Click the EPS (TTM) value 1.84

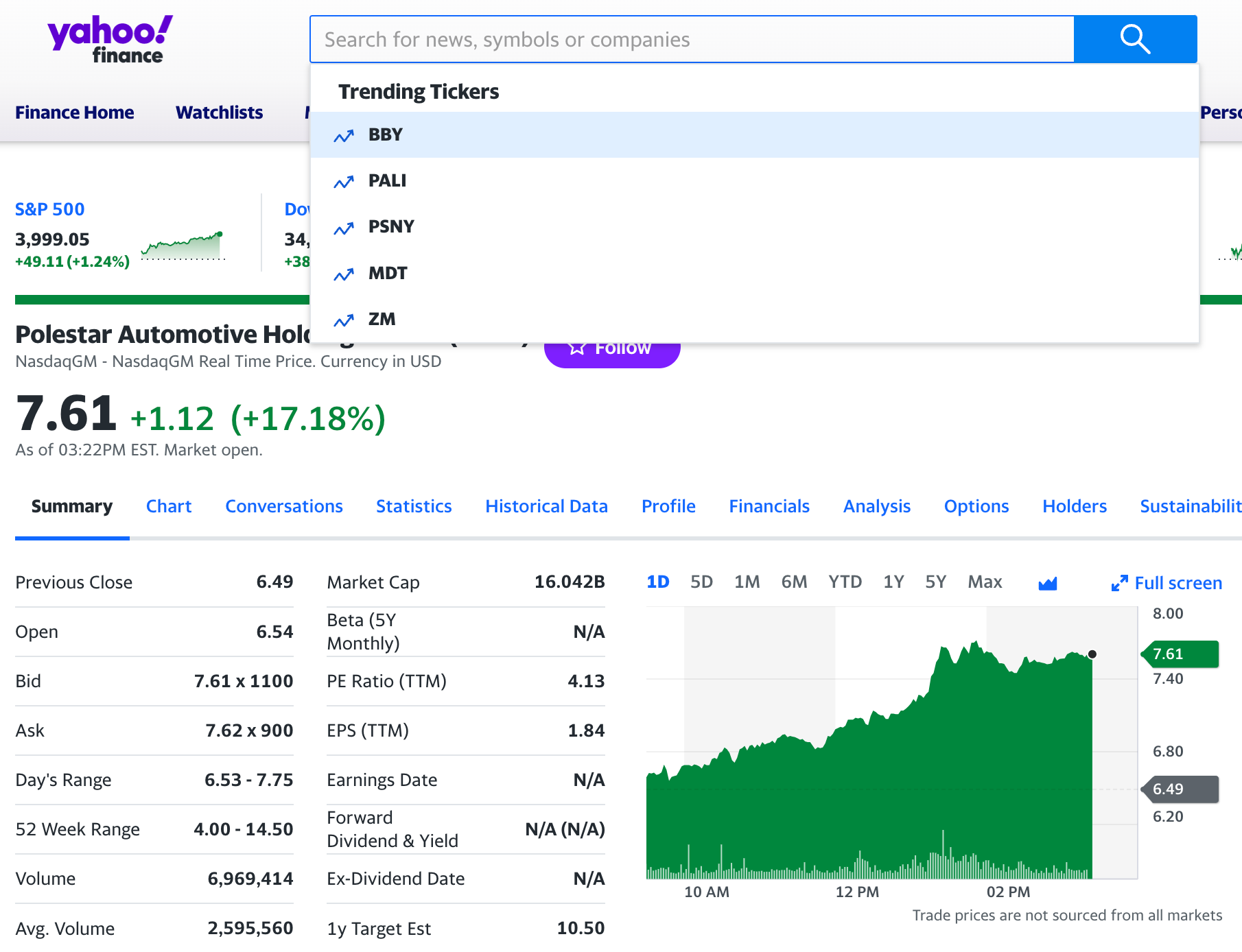(586, 730)
